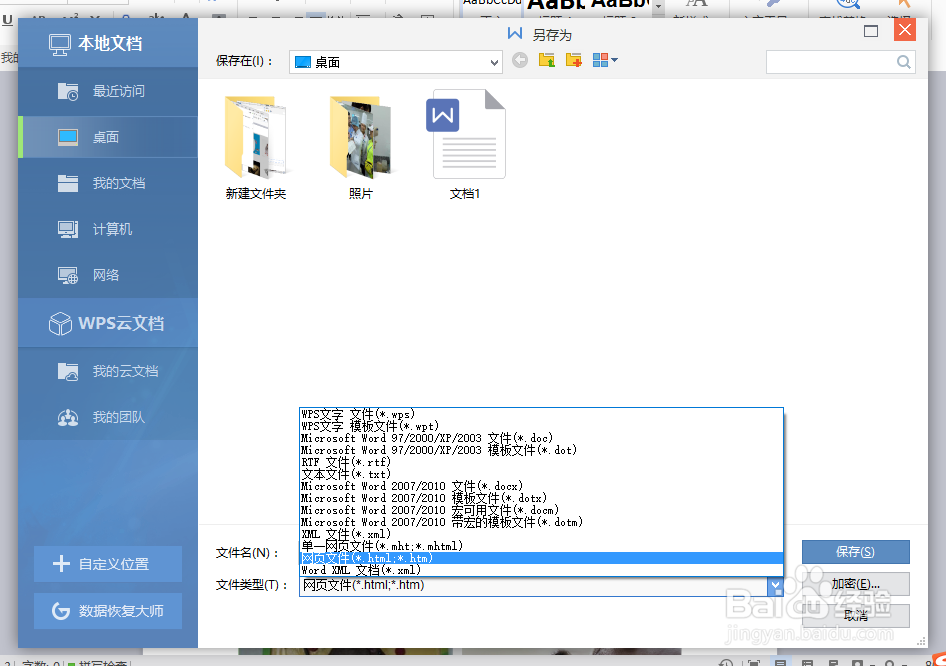Open 网络 network location

(x=108, y=275)
